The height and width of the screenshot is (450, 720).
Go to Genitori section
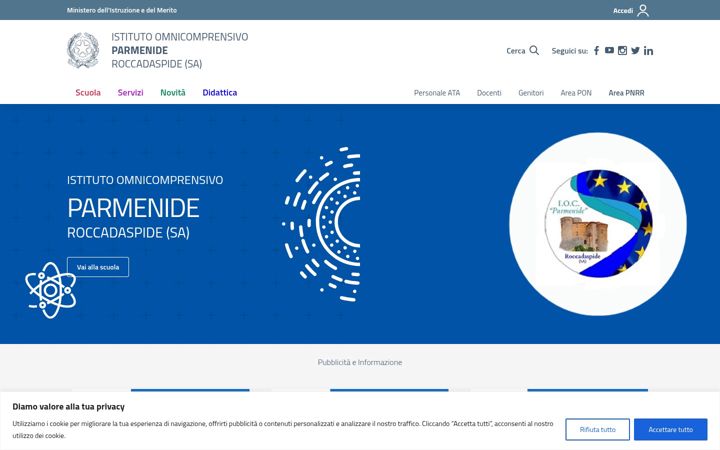(x=531, y=93)
